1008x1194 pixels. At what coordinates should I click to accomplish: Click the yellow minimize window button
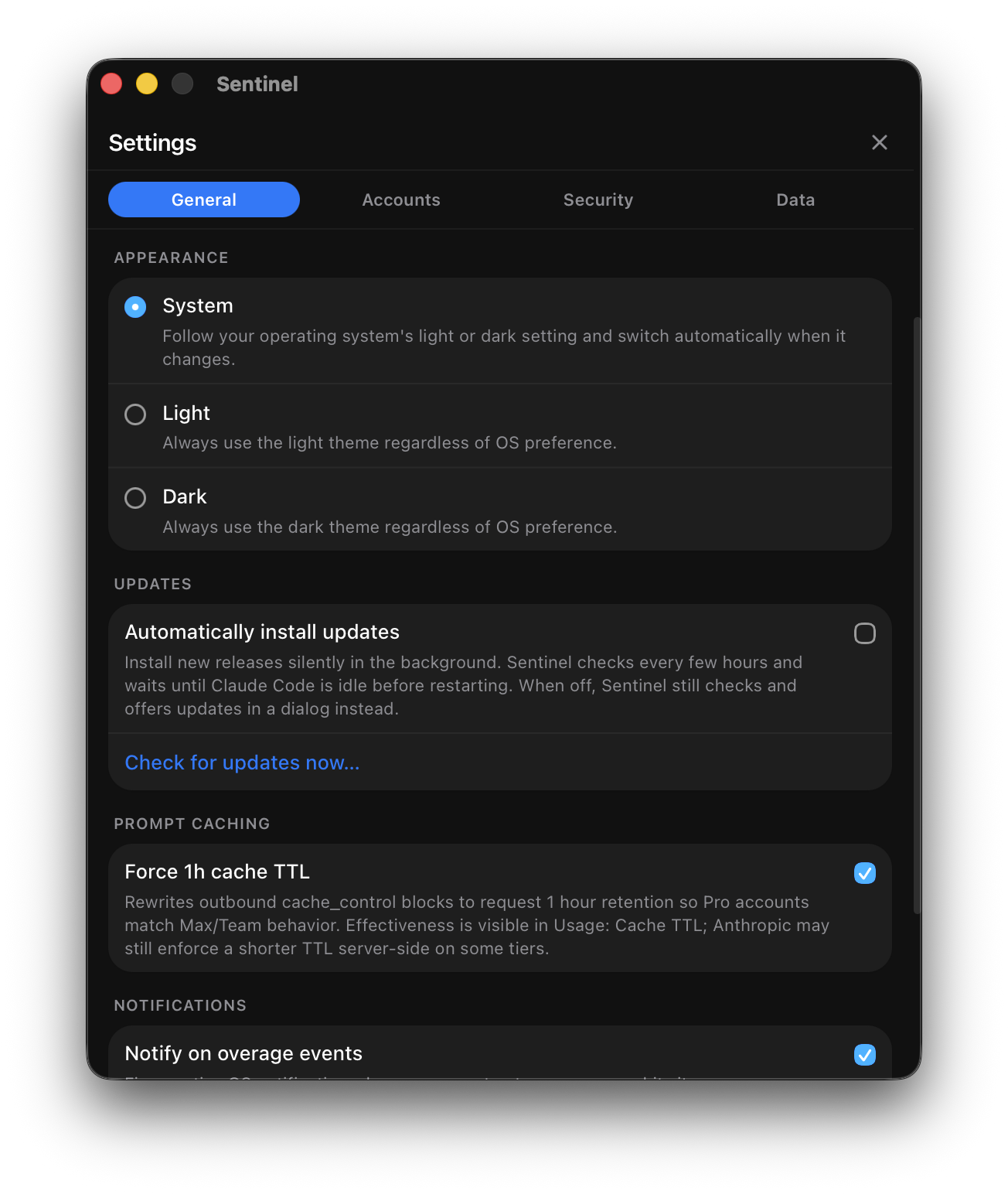(x=147, y=84)
